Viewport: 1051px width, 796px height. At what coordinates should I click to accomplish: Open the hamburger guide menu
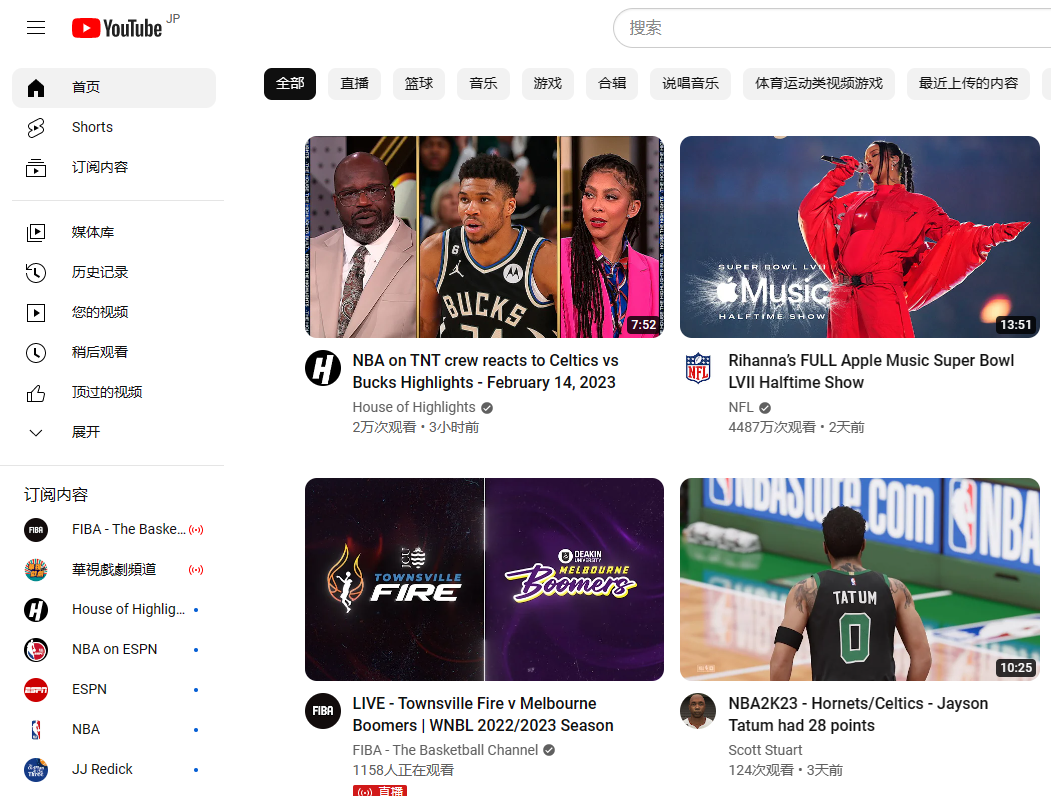(36, 27)
